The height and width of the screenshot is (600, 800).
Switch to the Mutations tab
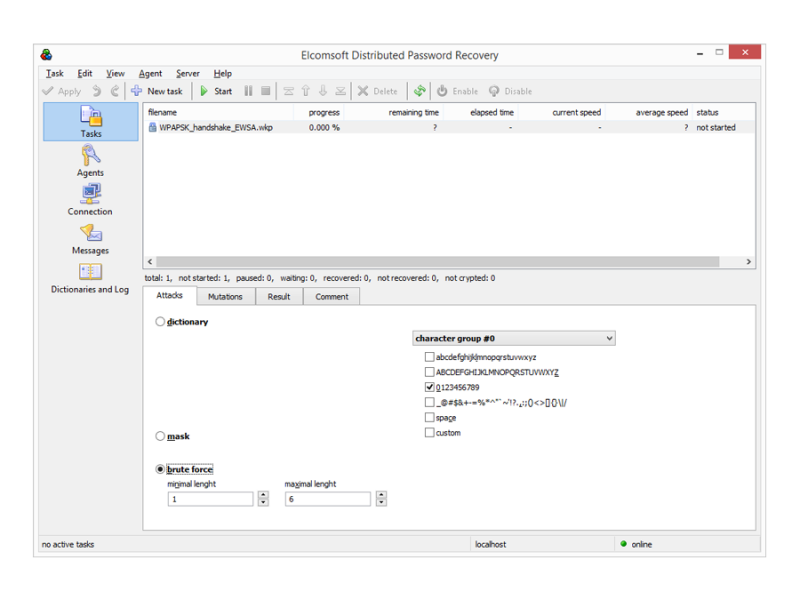(226, 296)
